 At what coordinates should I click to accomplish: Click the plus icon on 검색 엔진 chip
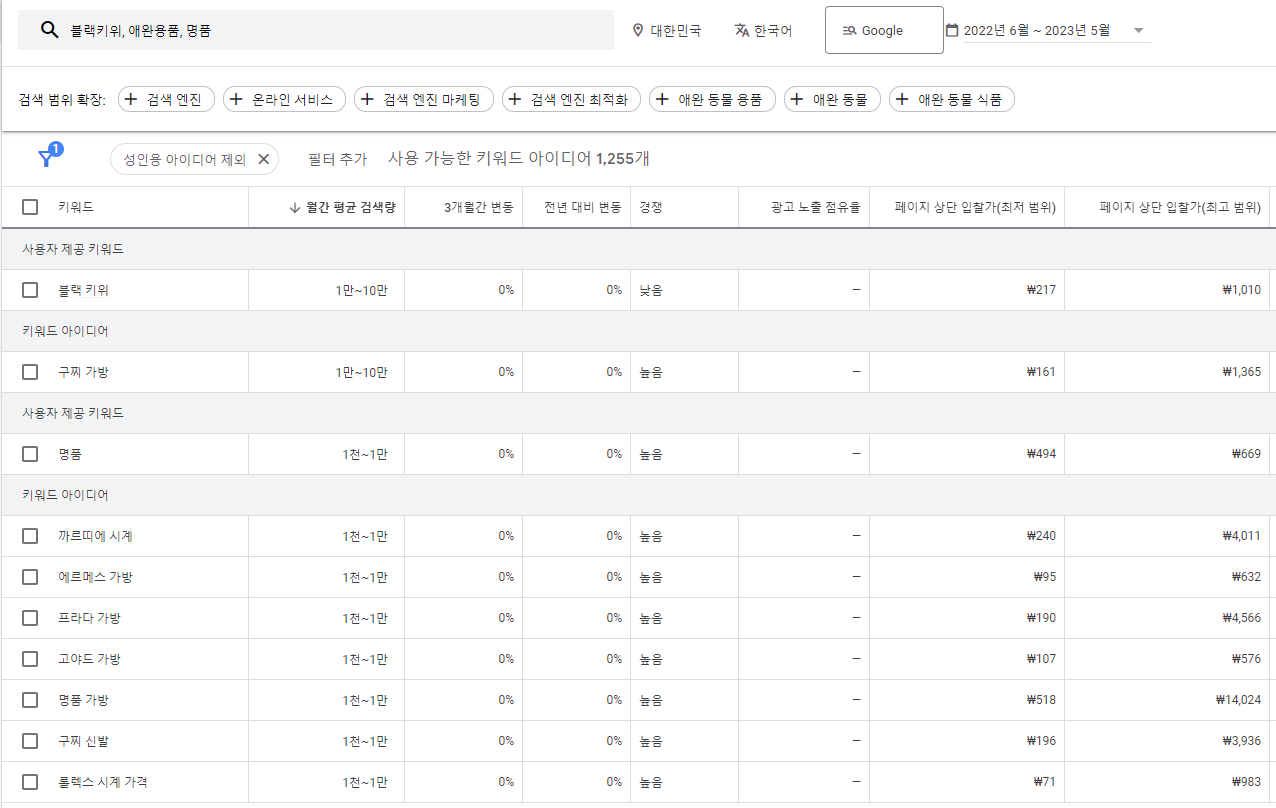132,99
